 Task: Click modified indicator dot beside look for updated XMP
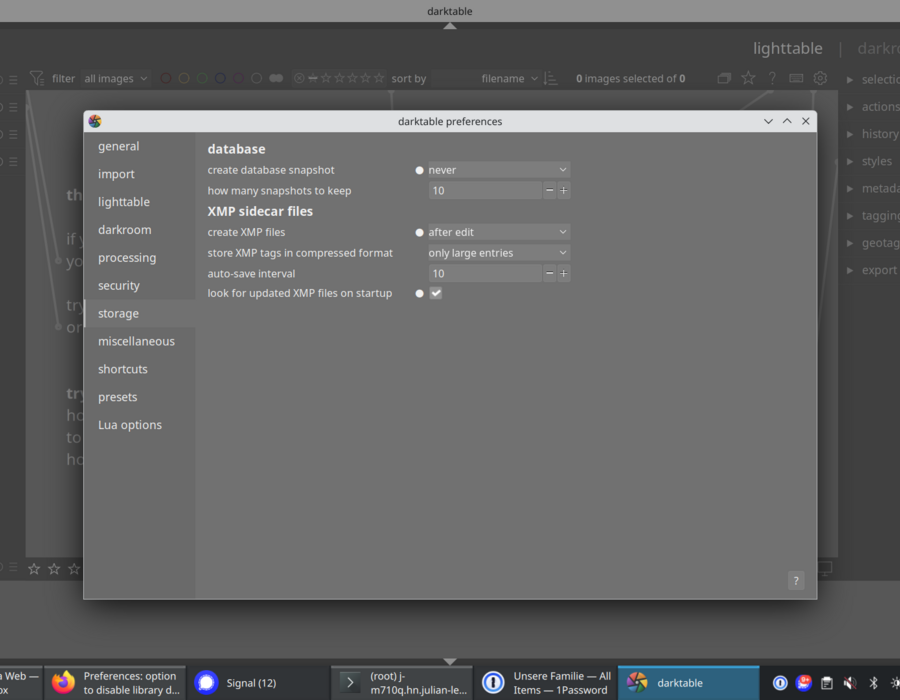pos(419,294)
